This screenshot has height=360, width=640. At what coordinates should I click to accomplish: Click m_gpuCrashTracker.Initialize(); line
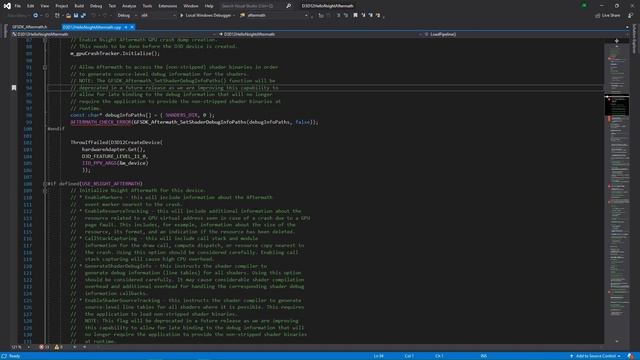[115, 53]
